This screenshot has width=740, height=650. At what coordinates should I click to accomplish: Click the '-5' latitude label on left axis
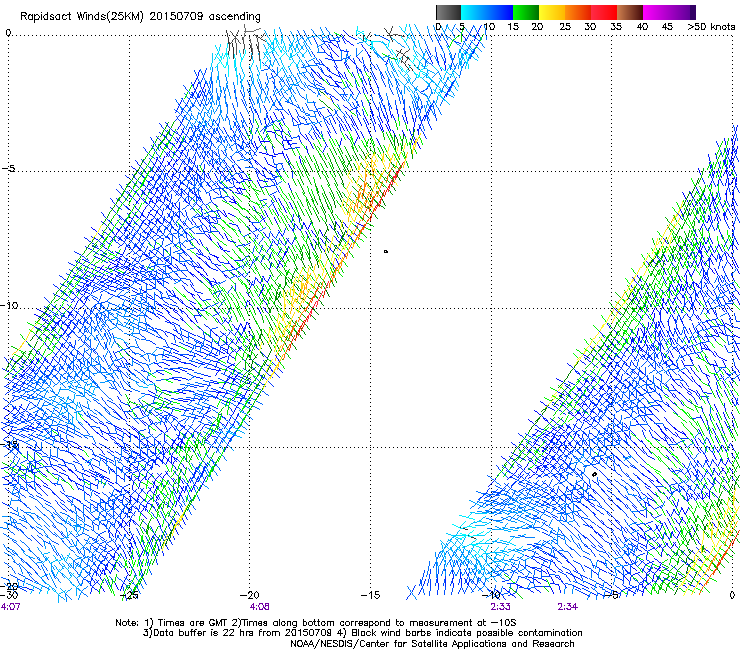pyautogui.click(x=8, y=169)
